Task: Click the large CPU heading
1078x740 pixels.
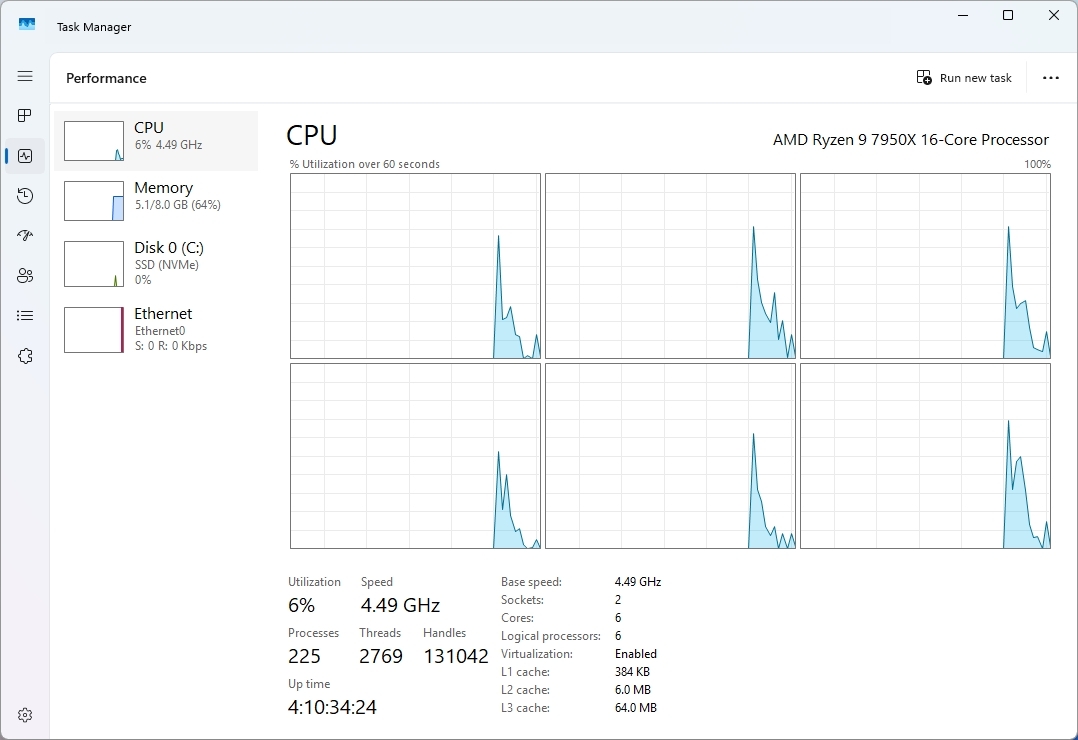Action: click(311, 135)
